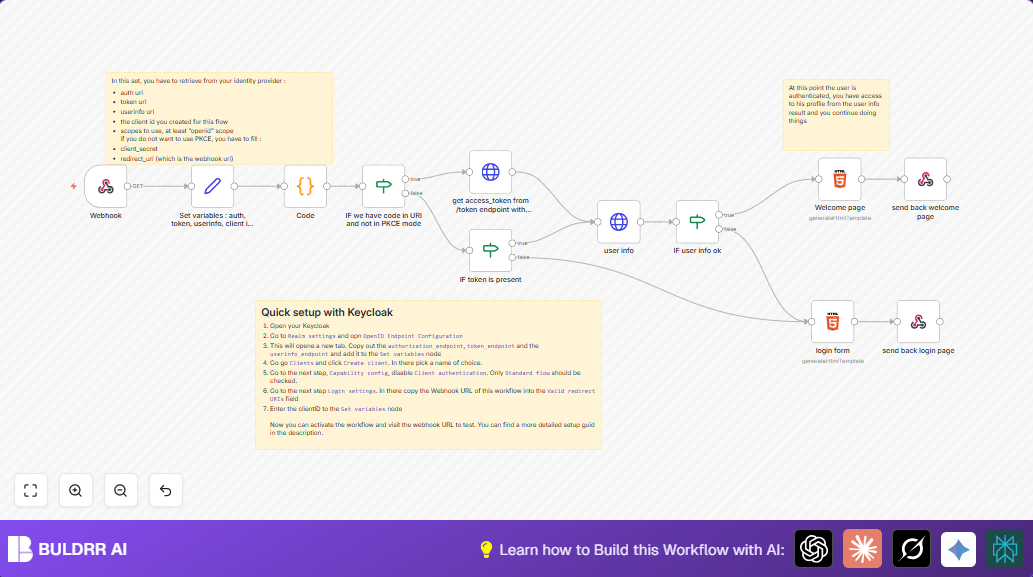
Task: Click the 'send back login page' label
Action: tap(918, 350)
